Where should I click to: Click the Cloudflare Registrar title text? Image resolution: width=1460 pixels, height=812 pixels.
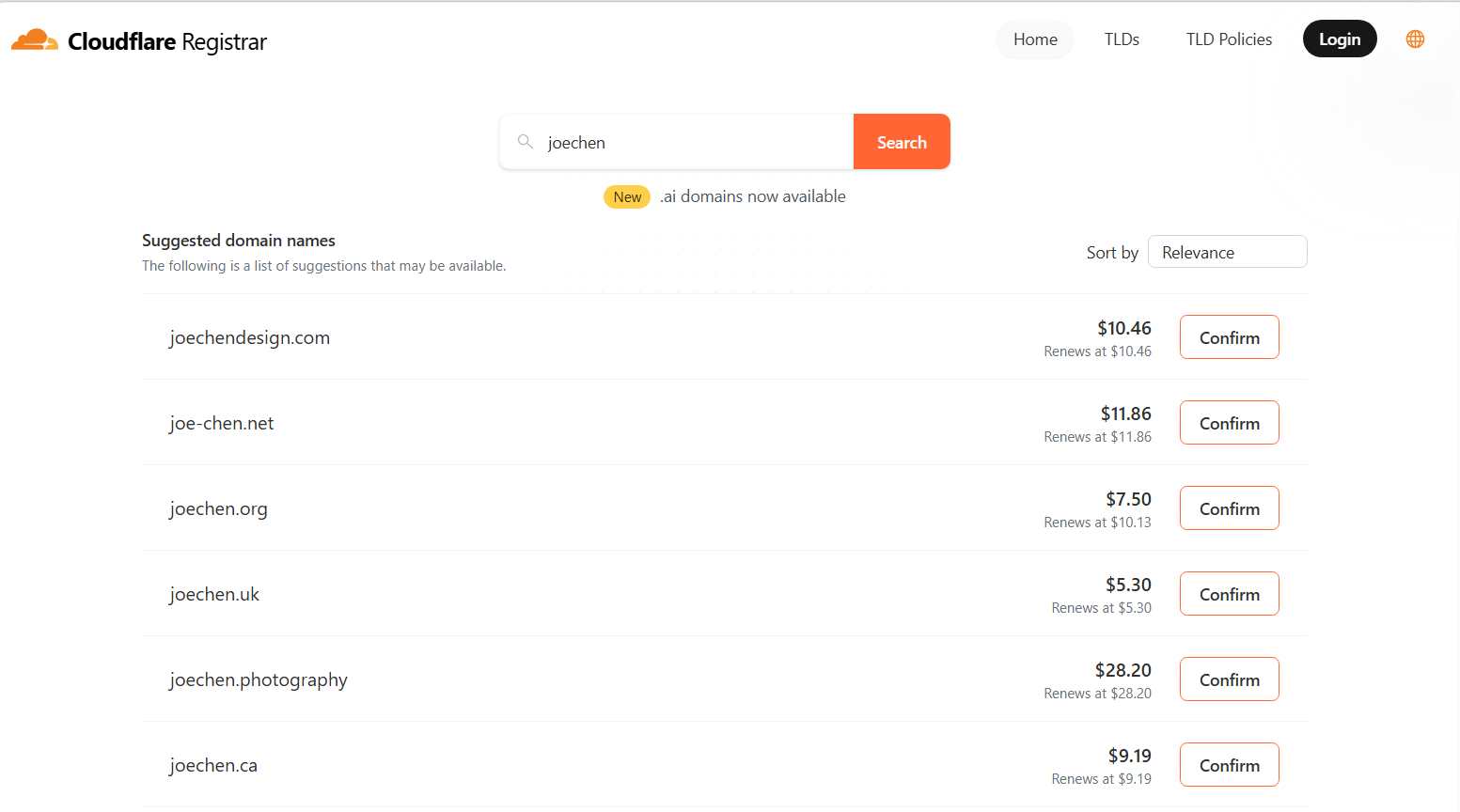coord(167,41)
